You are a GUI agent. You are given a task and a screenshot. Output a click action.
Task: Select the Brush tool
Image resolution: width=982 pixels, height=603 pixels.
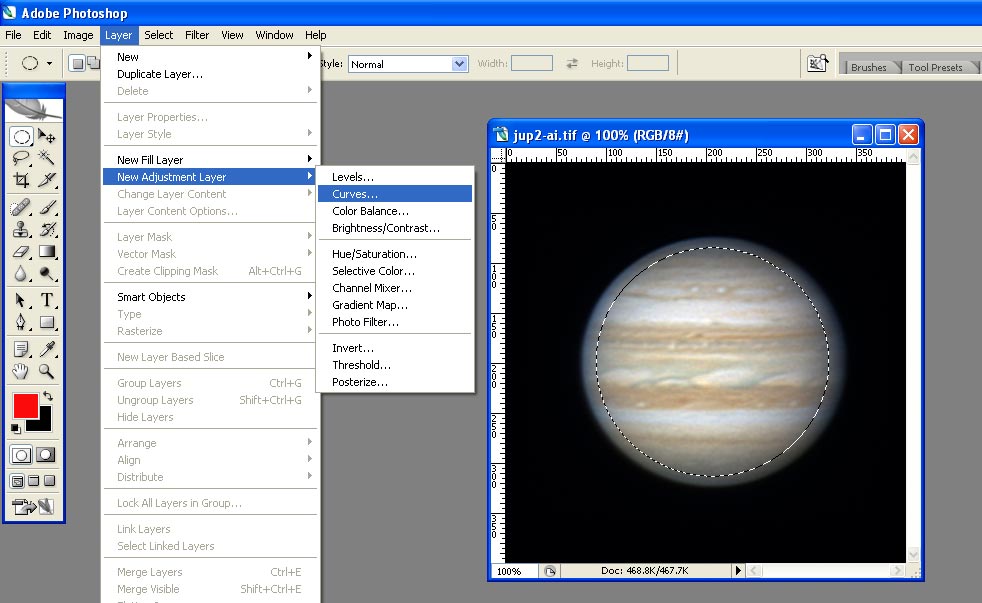pos(46,207)
